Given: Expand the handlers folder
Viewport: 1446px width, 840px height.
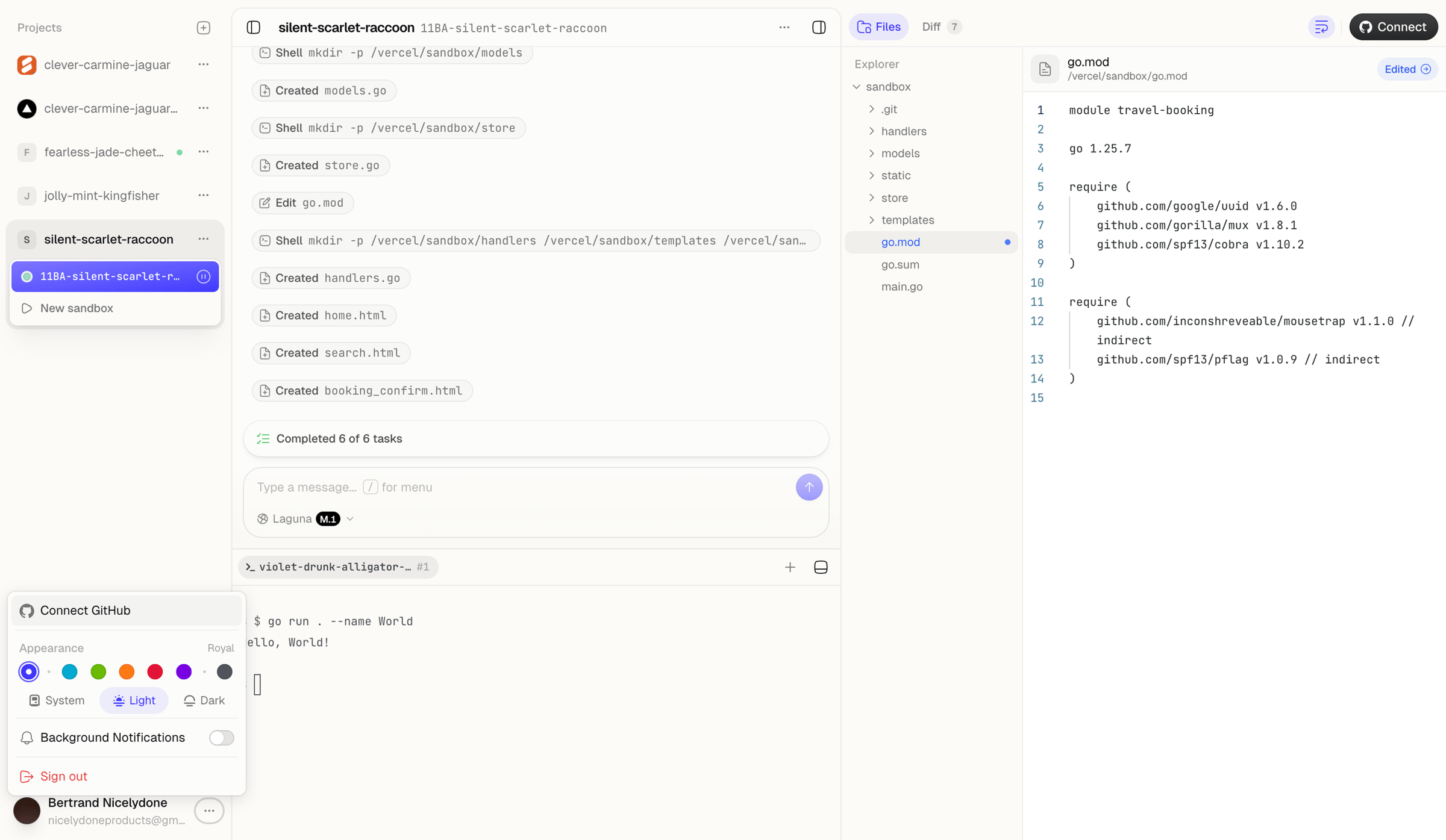Looking at the screenshot, I should 871,131.
